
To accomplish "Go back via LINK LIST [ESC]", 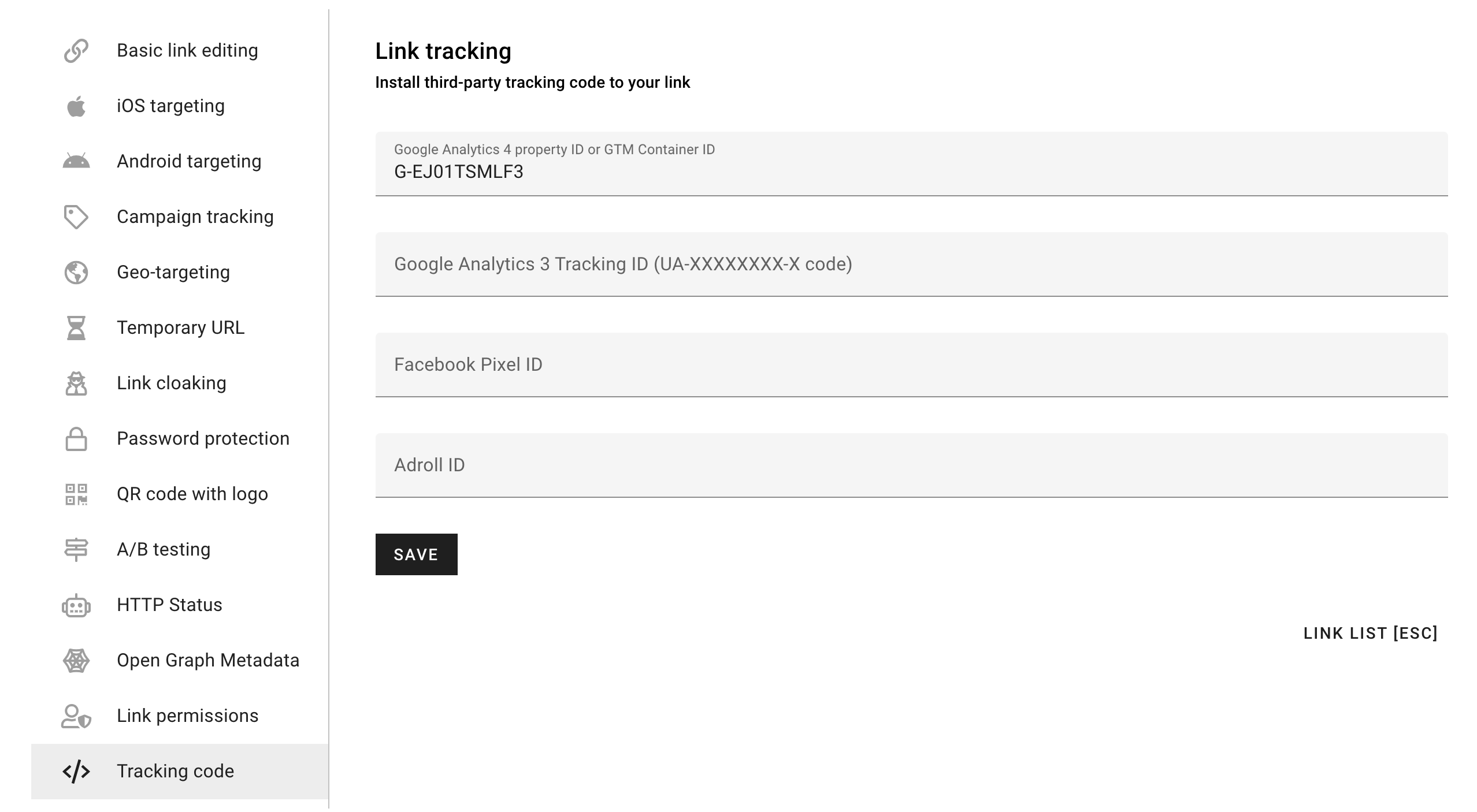I will [1370, 634].
